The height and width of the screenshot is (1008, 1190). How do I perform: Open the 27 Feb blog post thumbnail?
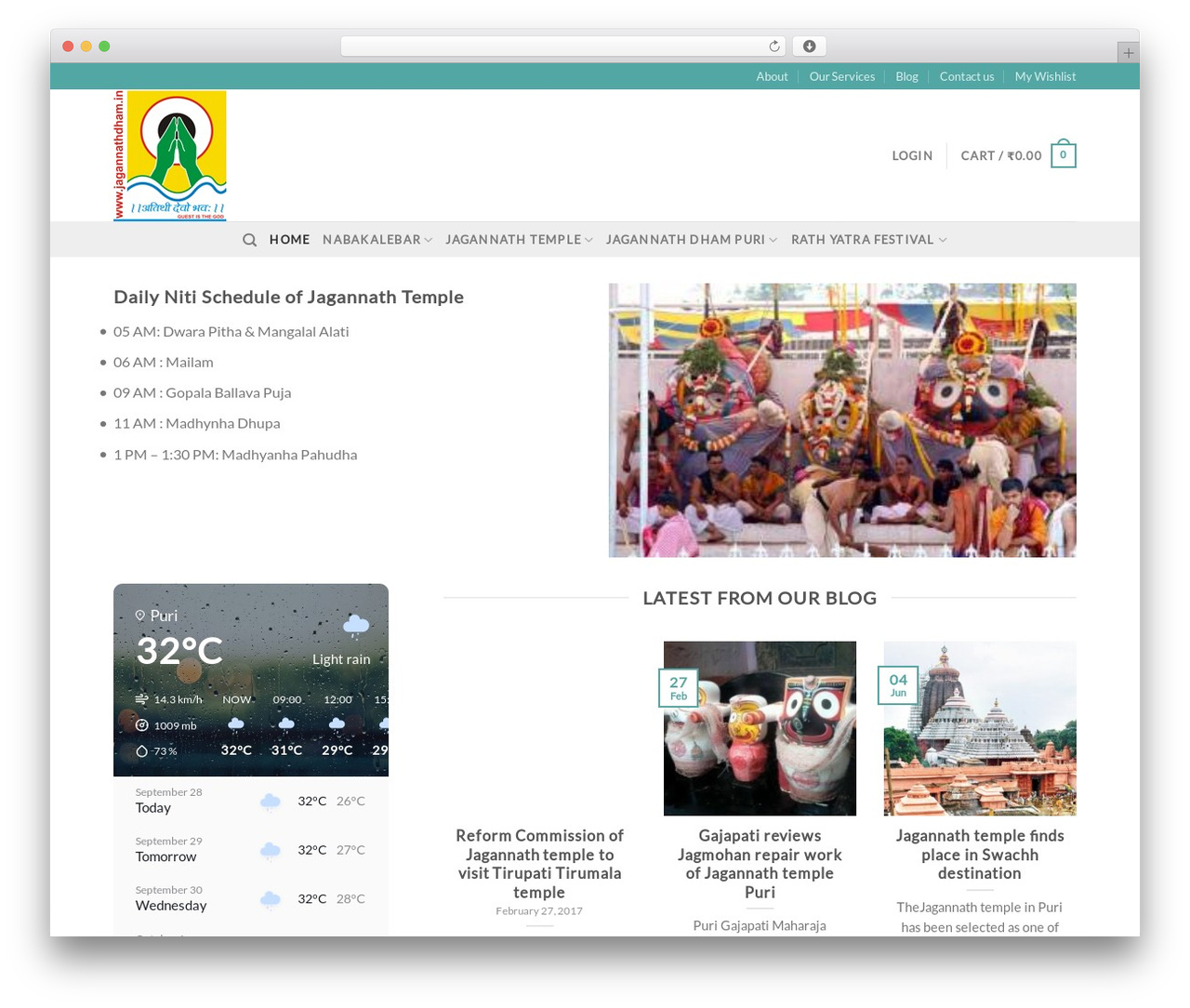760,728
